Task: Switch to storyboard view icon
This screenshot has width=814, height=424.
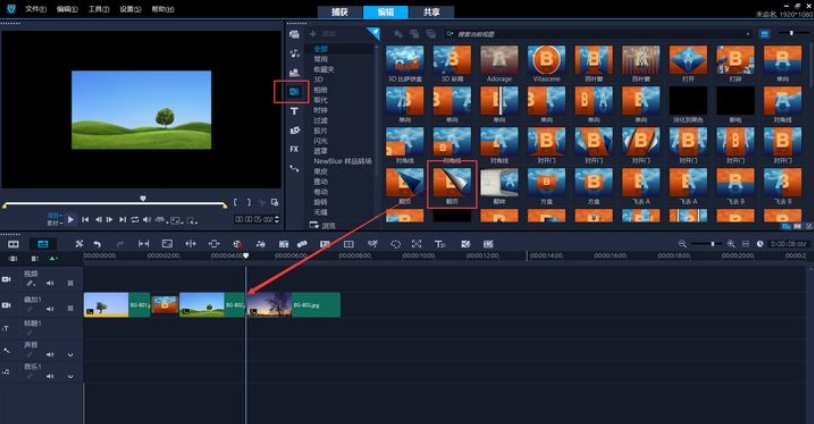Action: tap(14, 243)
